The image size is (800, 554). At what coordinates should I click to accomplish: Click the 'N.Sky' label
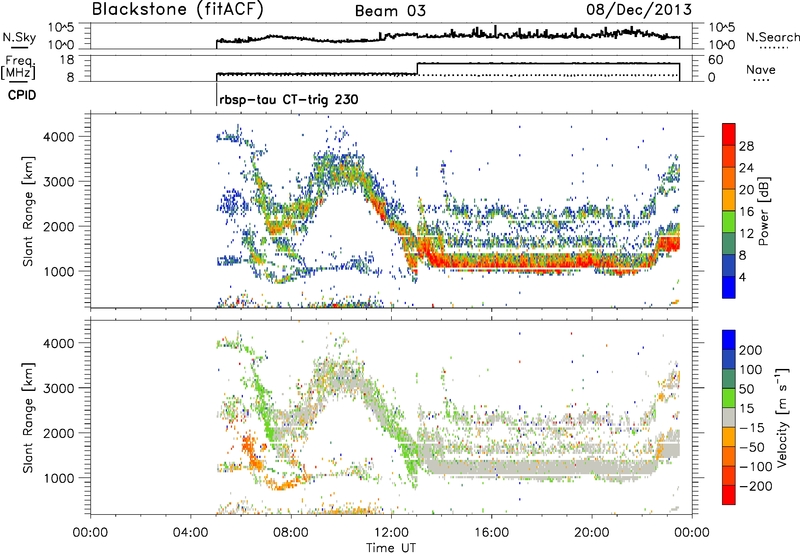pyautogui.click(x=19, y=37)
